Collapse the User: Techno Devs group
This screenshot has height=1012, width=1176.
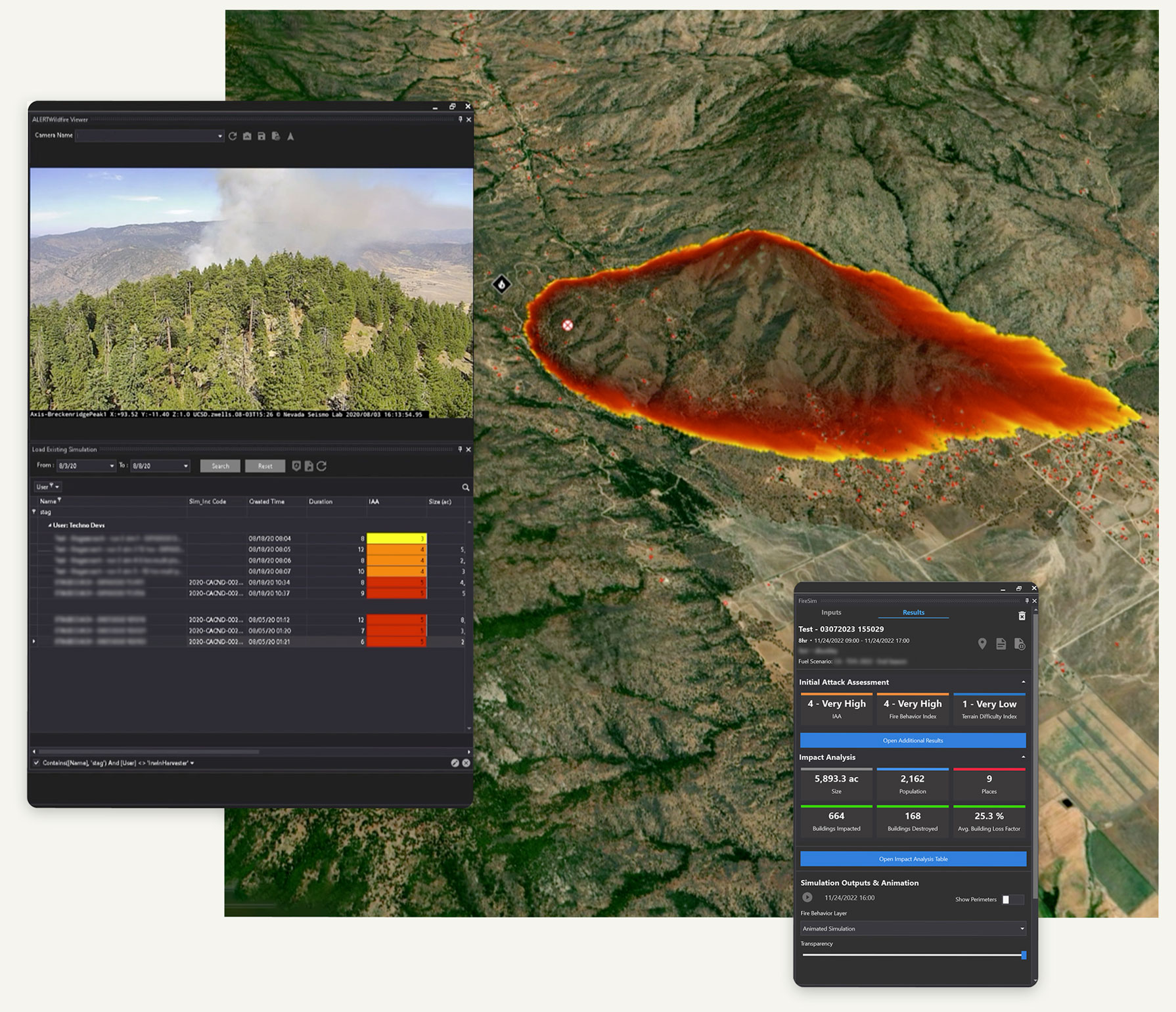click(x=49, y=525)
